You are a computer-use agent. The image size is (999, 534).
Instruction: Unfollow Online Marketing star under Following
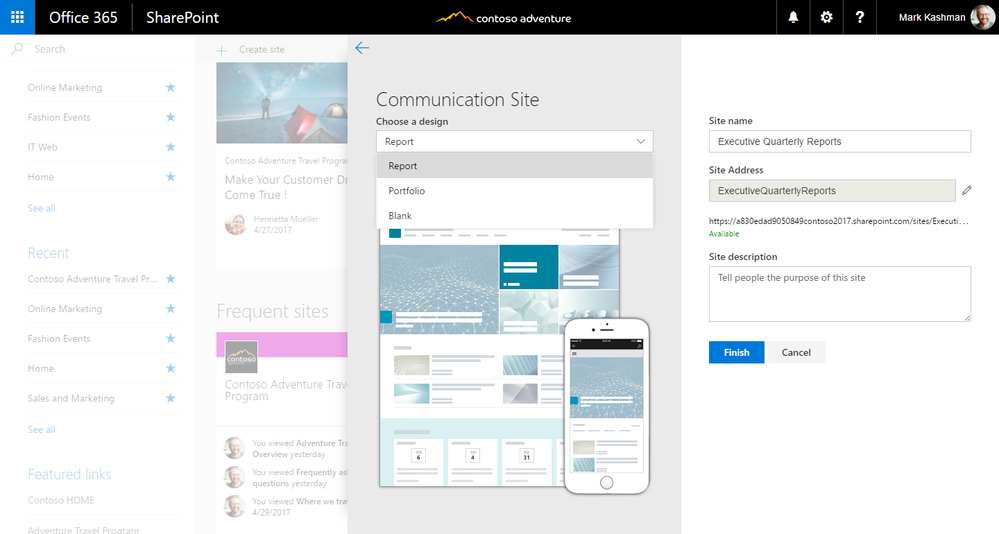pos(170,87)
